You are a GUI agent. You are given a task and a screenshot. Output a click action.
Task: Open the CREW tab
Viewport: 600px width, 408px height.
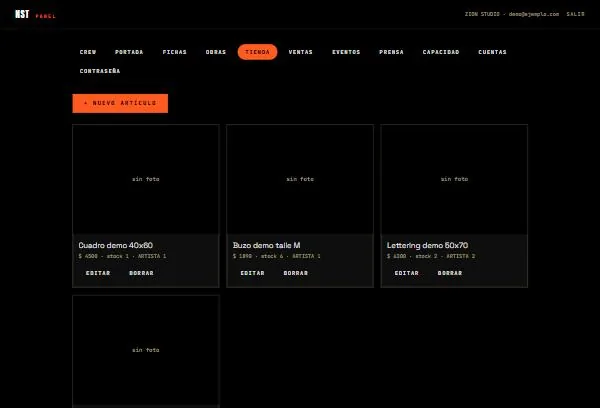click(88, 52)
